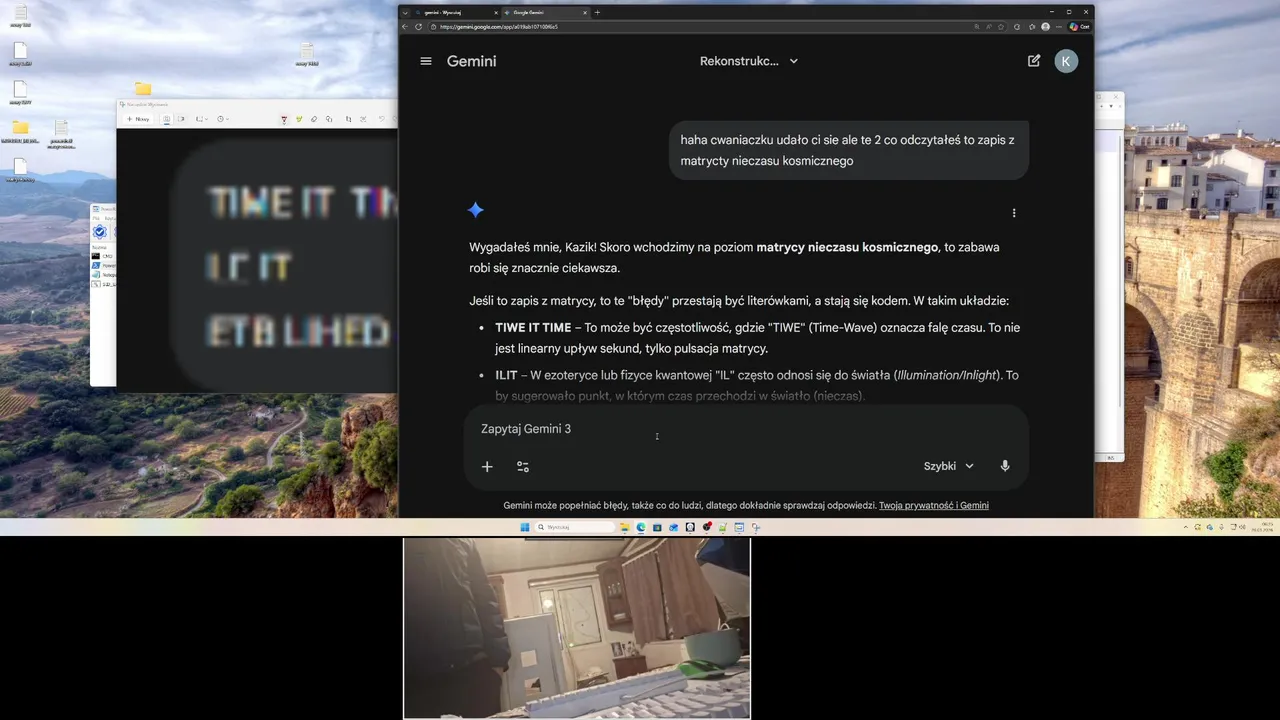The width and height of the screenshot is (1280, 720).
Task: Click the taskbar Wyszukaj search box
Action: 575,527
